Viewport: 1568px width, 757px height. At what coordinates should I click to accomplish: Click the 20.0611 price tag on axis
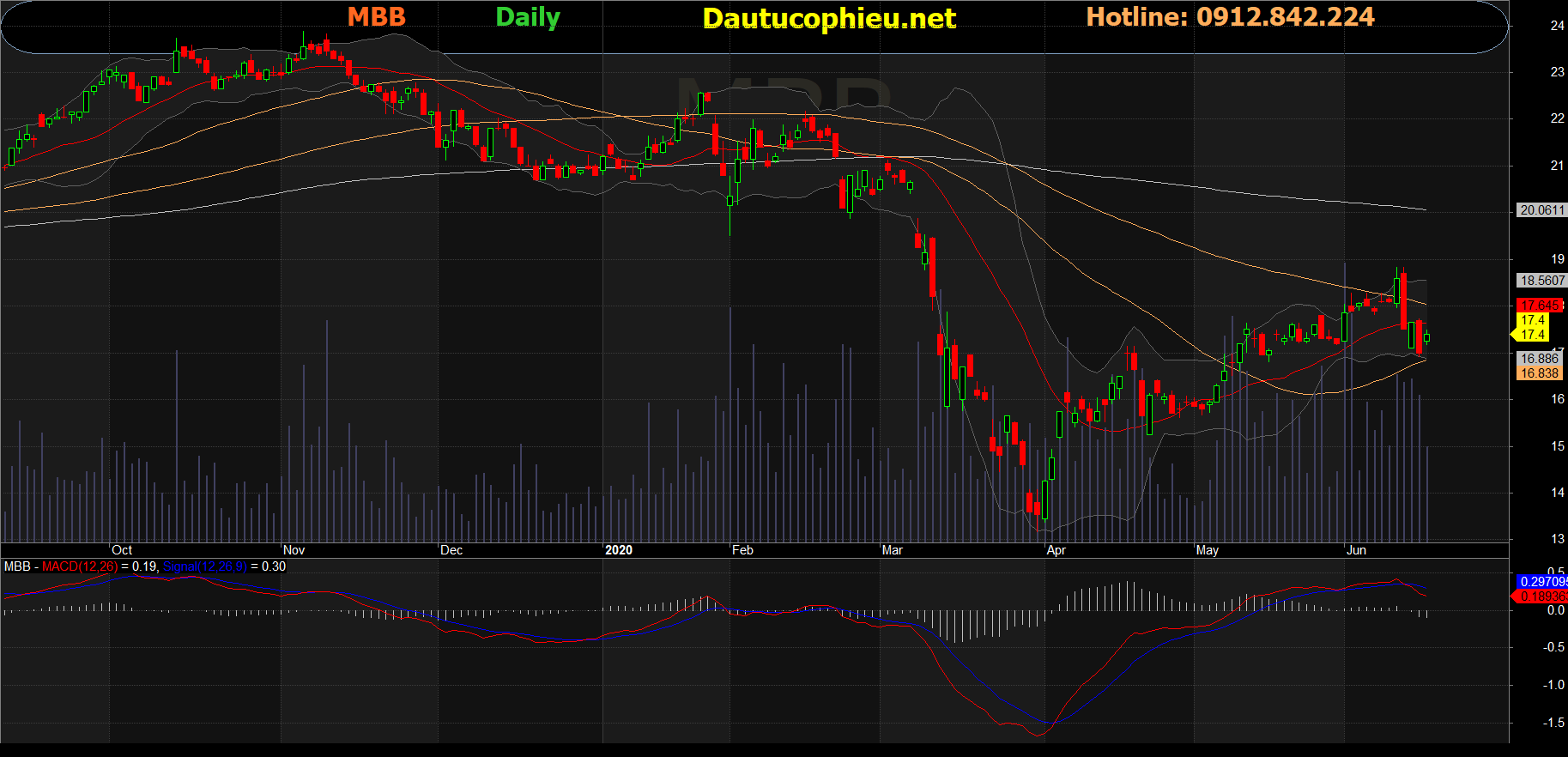(x=1542, y=210)
